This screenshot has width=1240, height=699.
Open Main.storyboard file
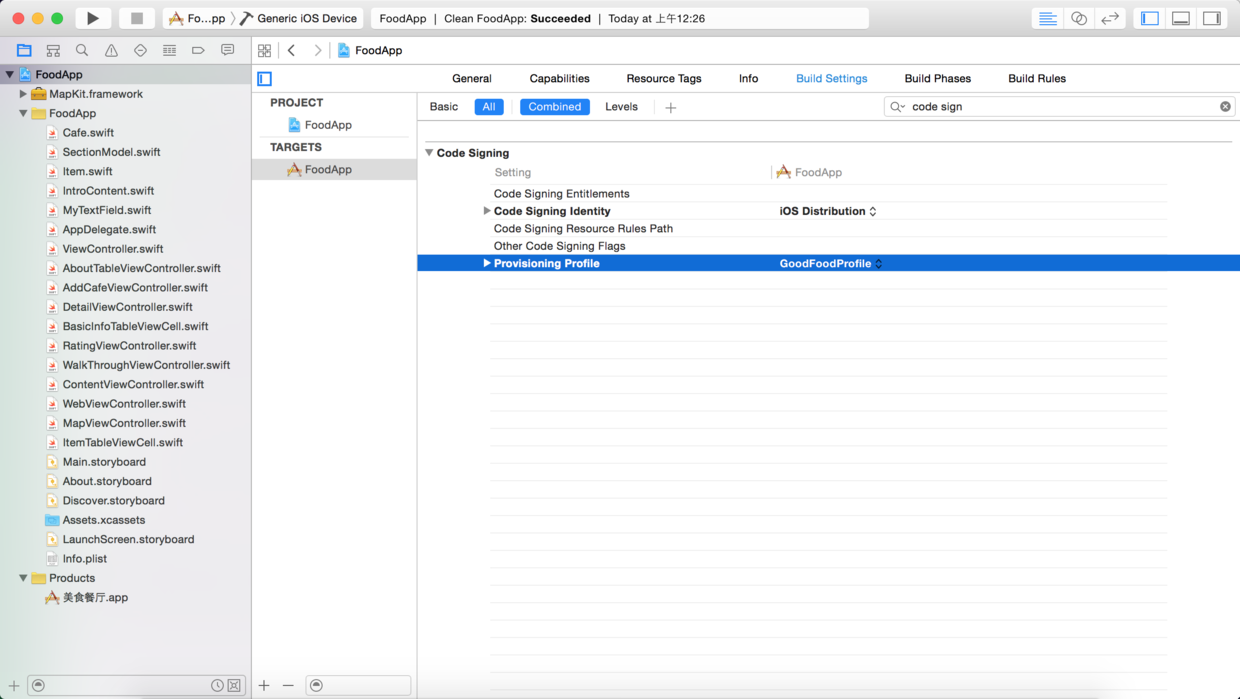pos(104,462)
